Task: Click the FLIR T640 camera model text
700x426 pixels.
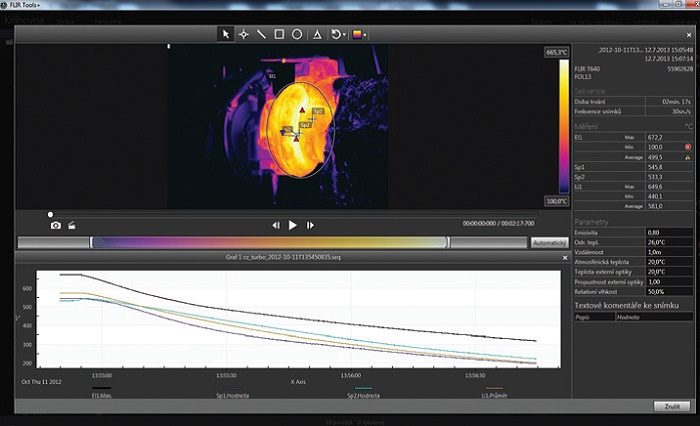Action: tap(587, 69)
